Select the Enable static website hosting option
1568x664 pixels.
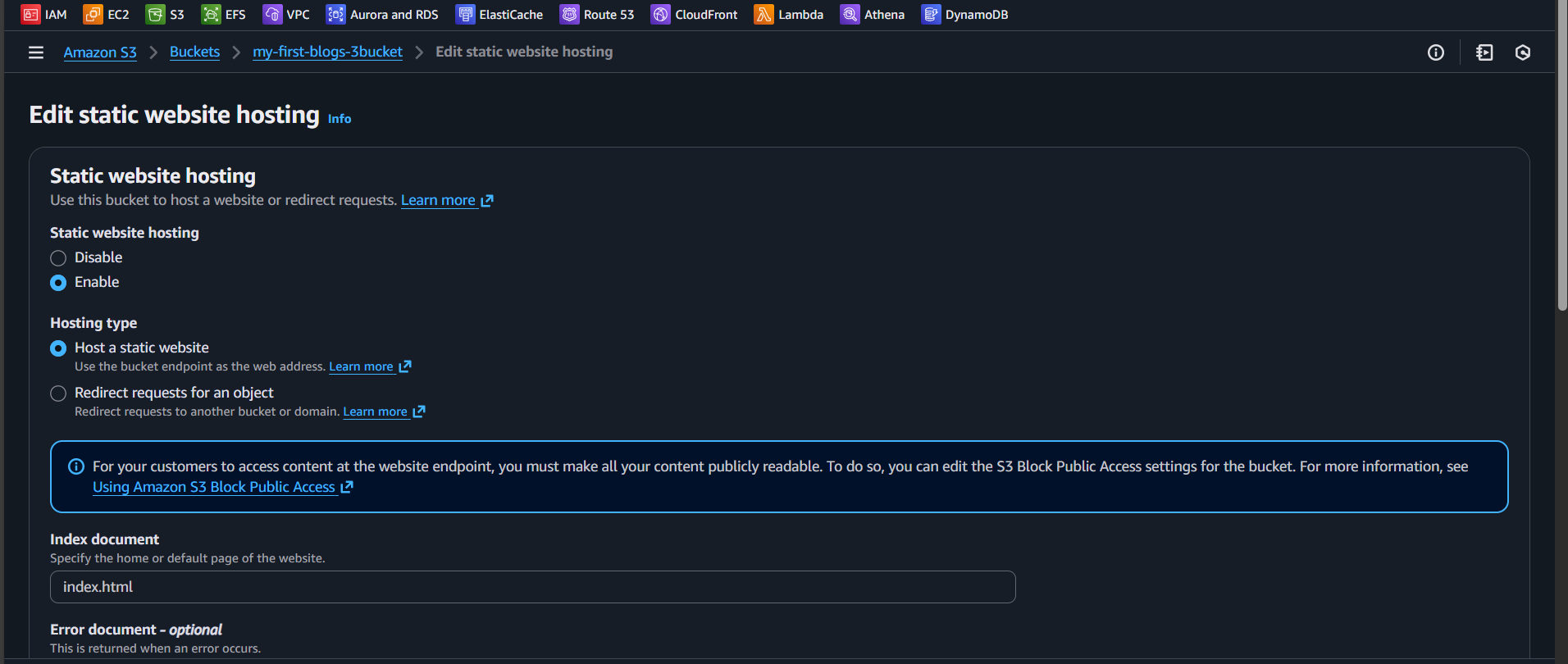tap(58, 283)
